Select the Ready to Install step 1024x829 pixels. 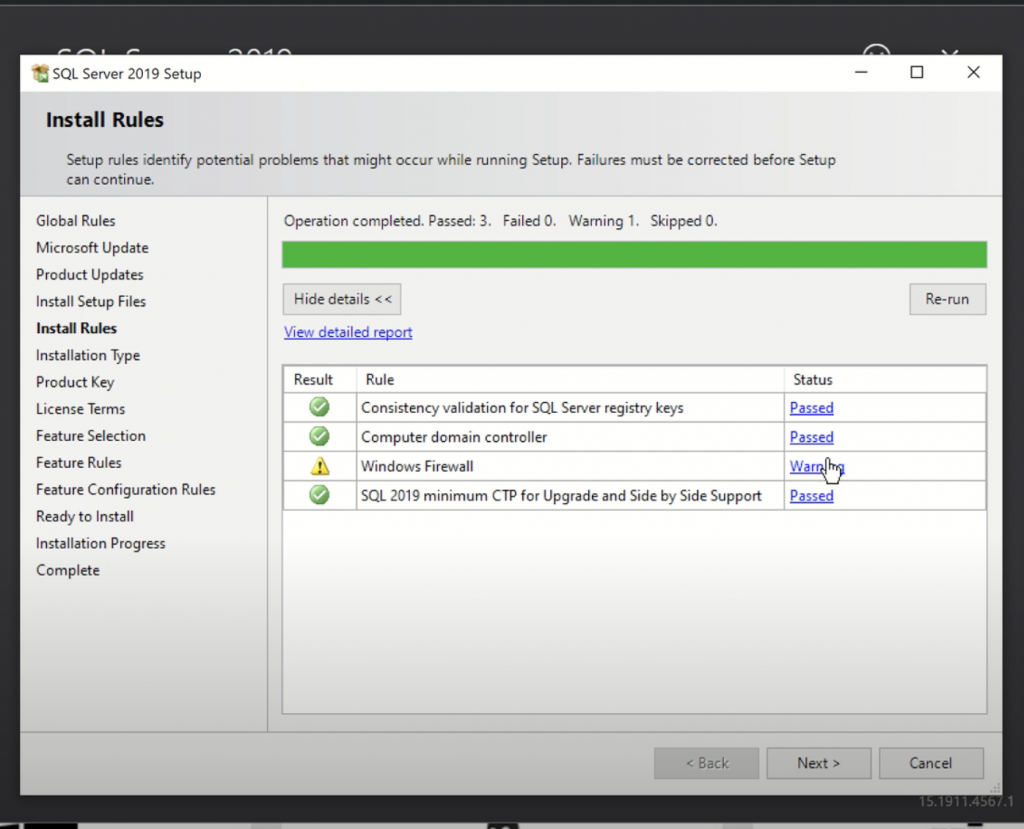[85, 516]
